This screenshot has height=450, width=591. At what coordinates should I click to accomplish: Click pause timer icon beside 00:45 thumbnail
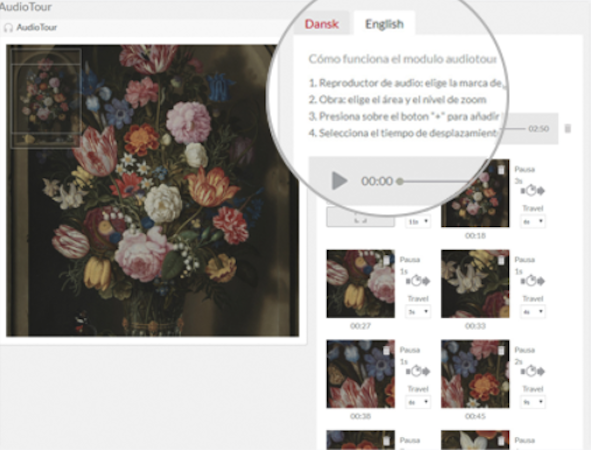click(532, 372)
